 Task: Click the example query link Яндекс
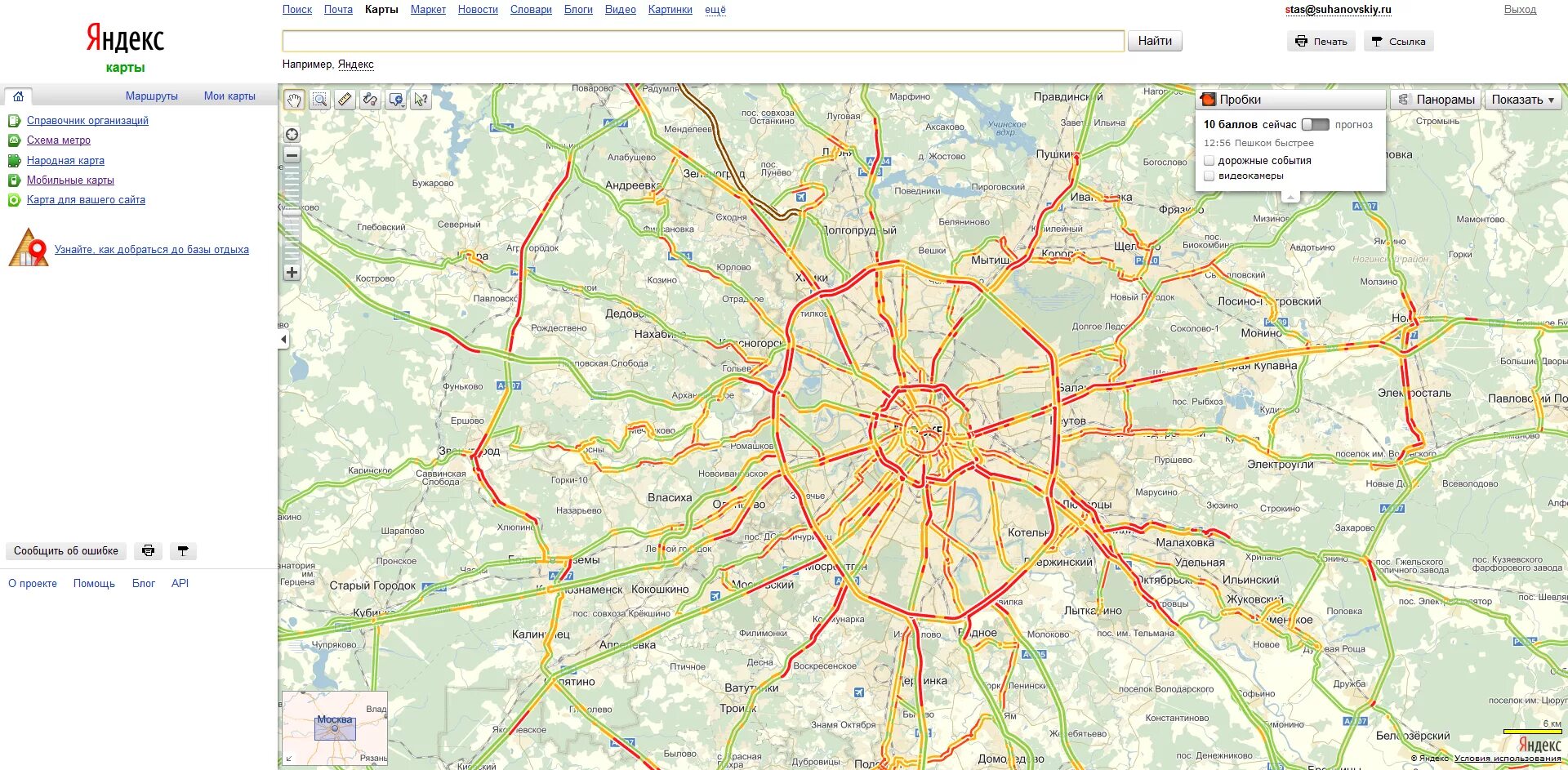(356, 65)
